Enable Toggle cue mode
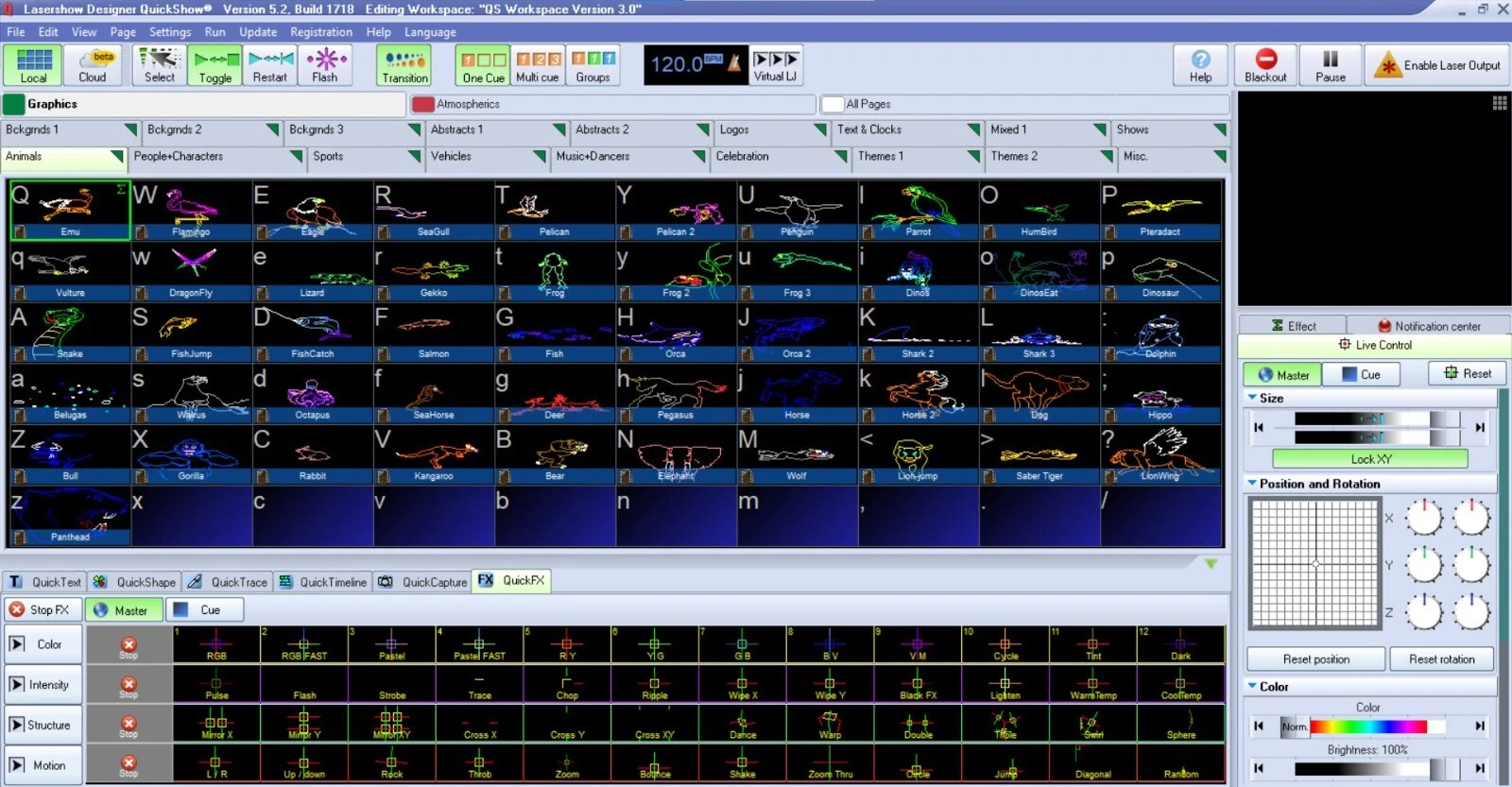 [x=215, y=65]
